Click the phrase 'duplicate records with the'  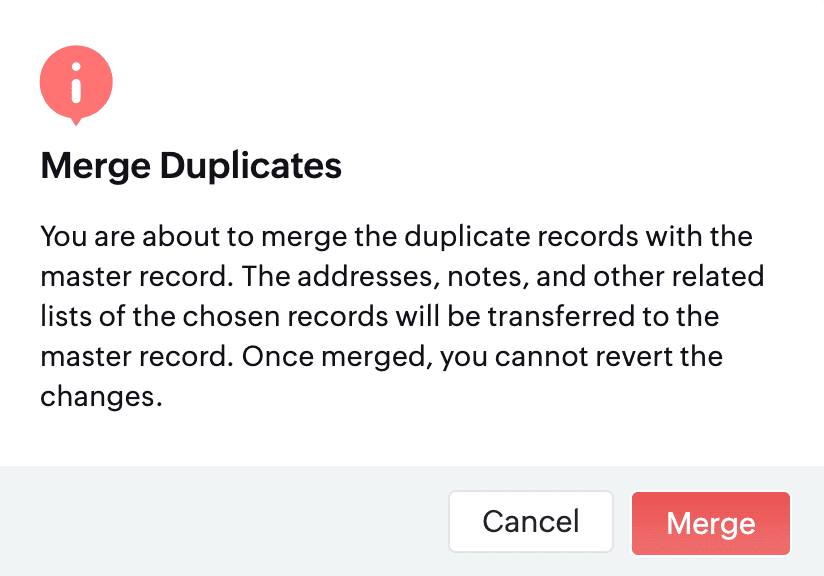(578, 236)
